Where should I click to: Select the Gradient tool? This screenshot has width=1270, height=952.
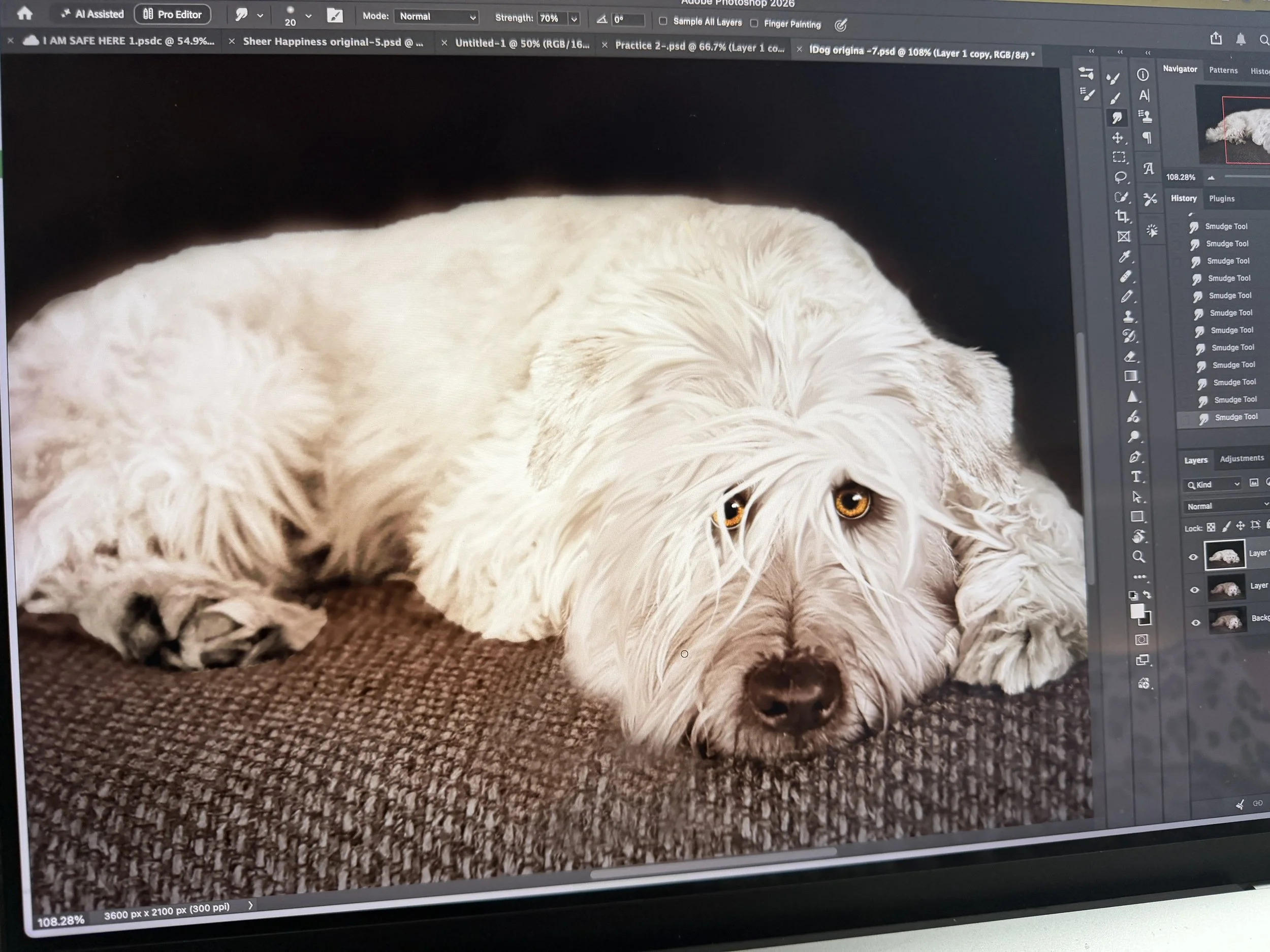[x=1131, y=376]
